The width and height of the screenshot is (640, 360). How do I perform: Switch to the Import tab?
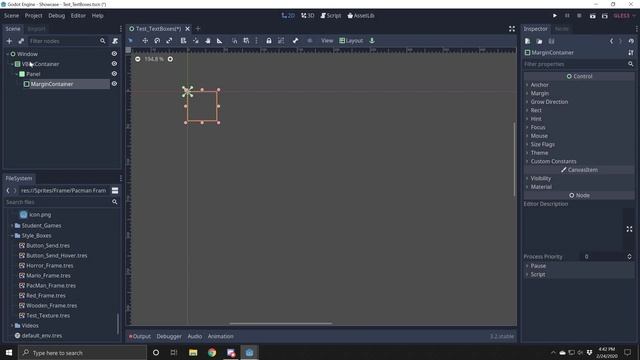click(36, 29)
